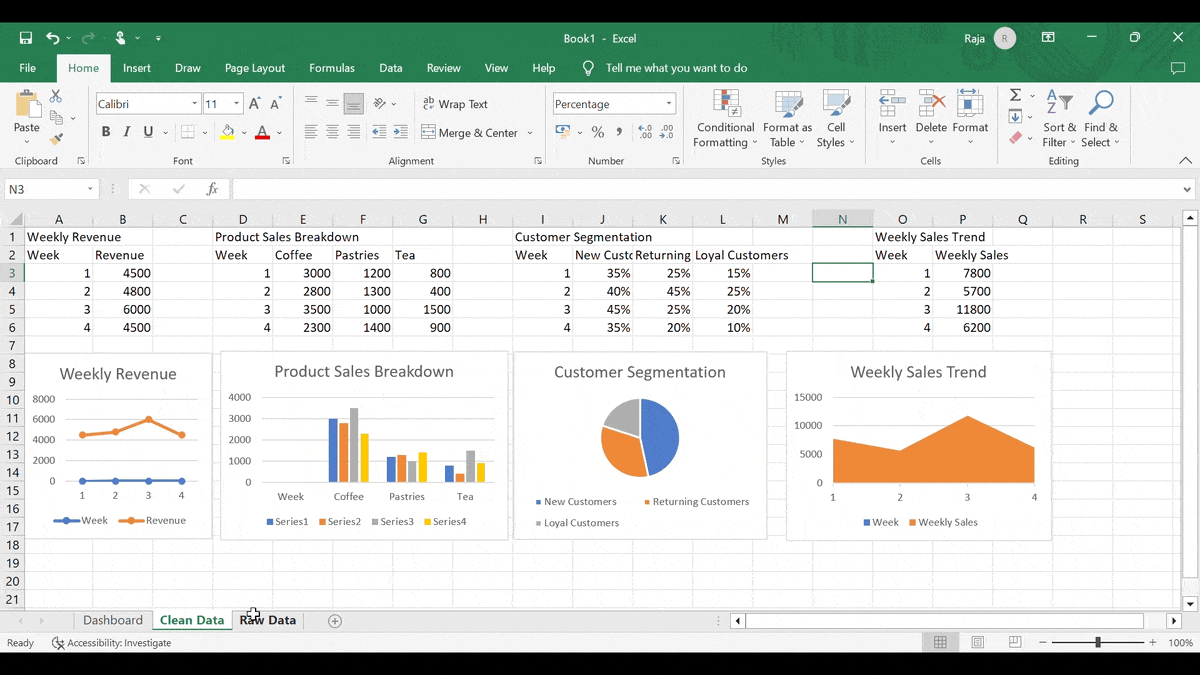Click Accessibility: Investigate in status bar
Viewport: 1200px width, 675px height.
(112, 643)
